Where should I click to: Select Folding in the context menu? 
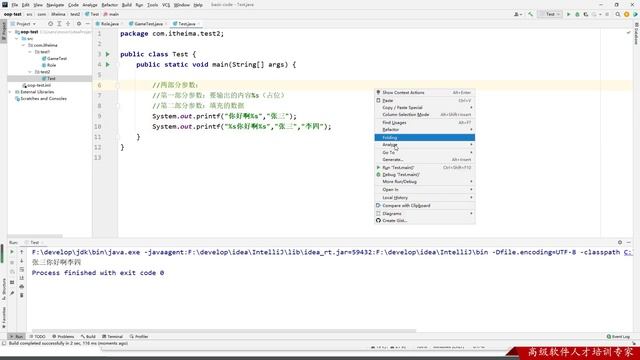(424, 138)
